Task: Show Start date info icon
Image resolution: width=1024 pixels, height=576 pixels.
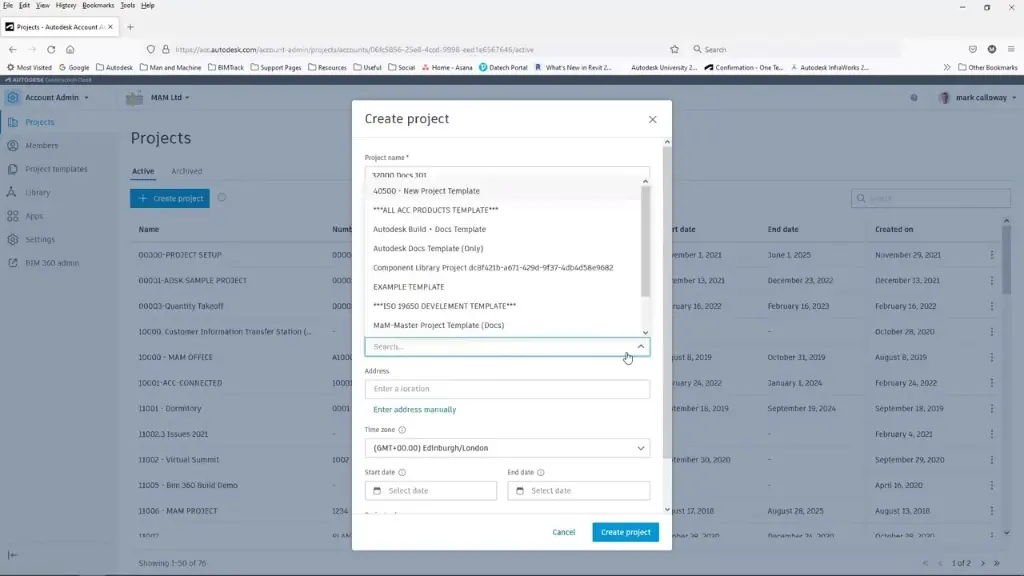Action: [402, 472]
